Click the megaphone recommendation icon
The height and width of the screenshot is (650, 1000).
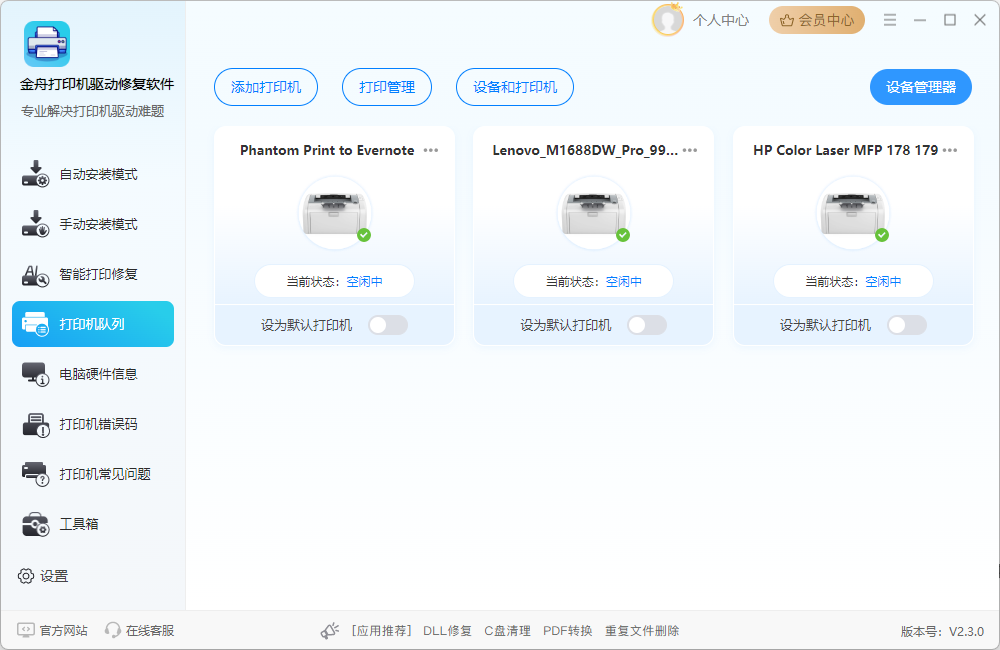click(x=330, y=631)
